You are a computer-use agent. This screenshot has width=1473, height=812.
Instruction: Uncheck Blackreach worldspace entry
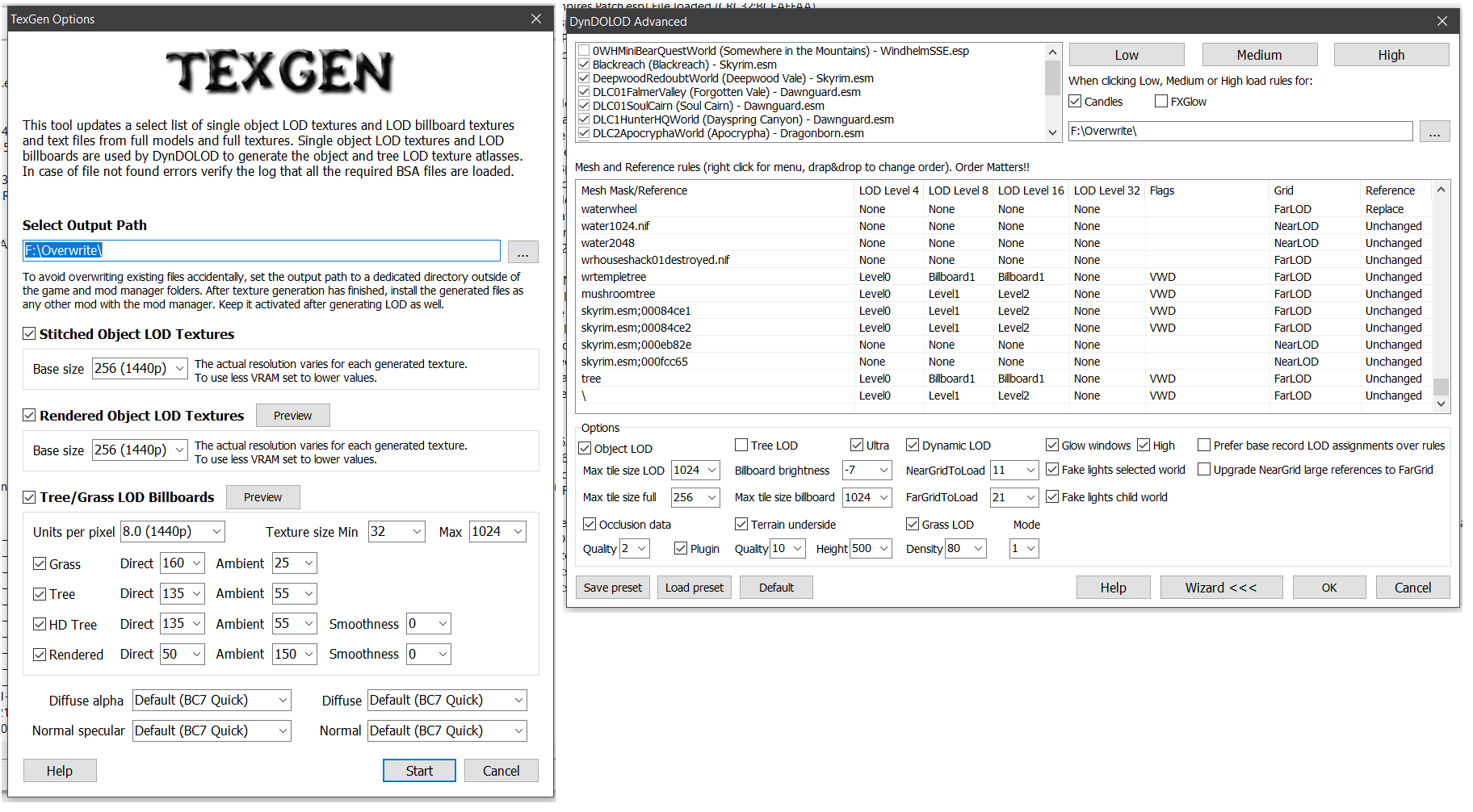pyautogui.click(x=584, y=65)
